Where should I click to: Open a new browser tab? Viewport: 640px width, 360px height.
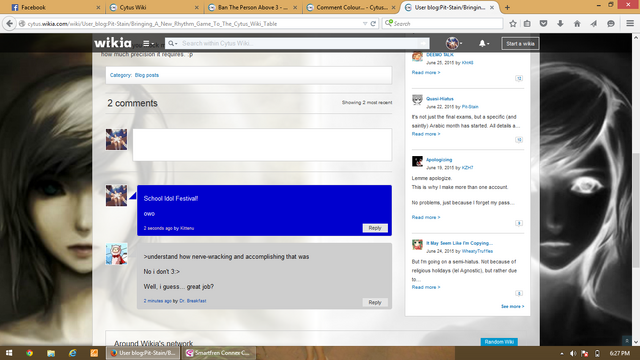point(507,7)
